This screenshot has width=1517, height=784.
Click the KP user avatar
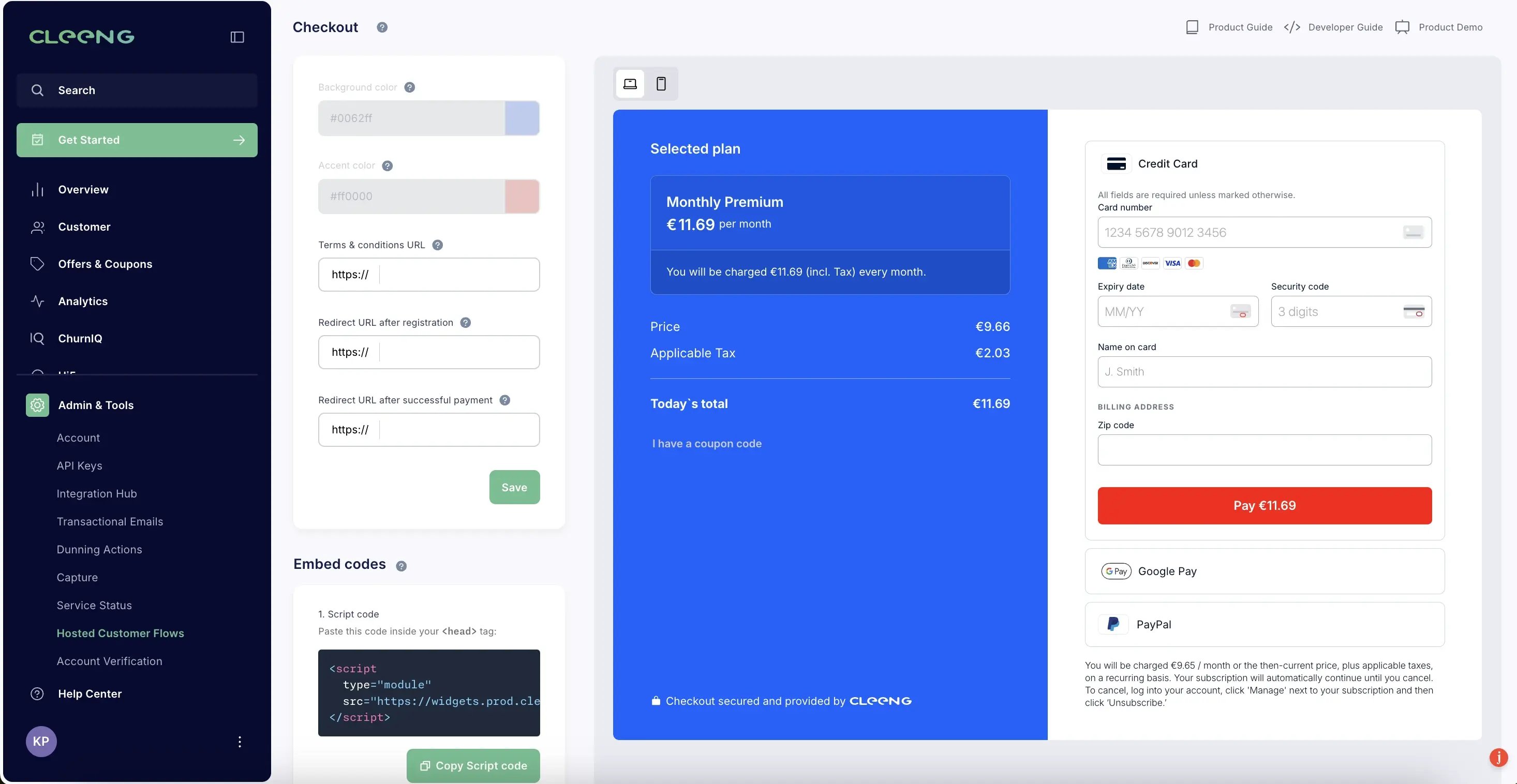[41, 741]
